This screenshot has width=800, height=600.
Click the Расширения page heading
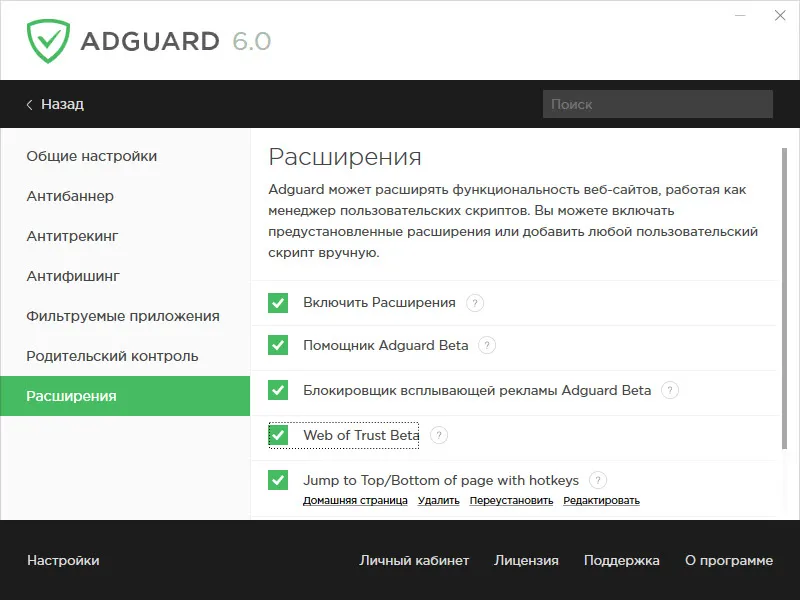pos(345,157)
